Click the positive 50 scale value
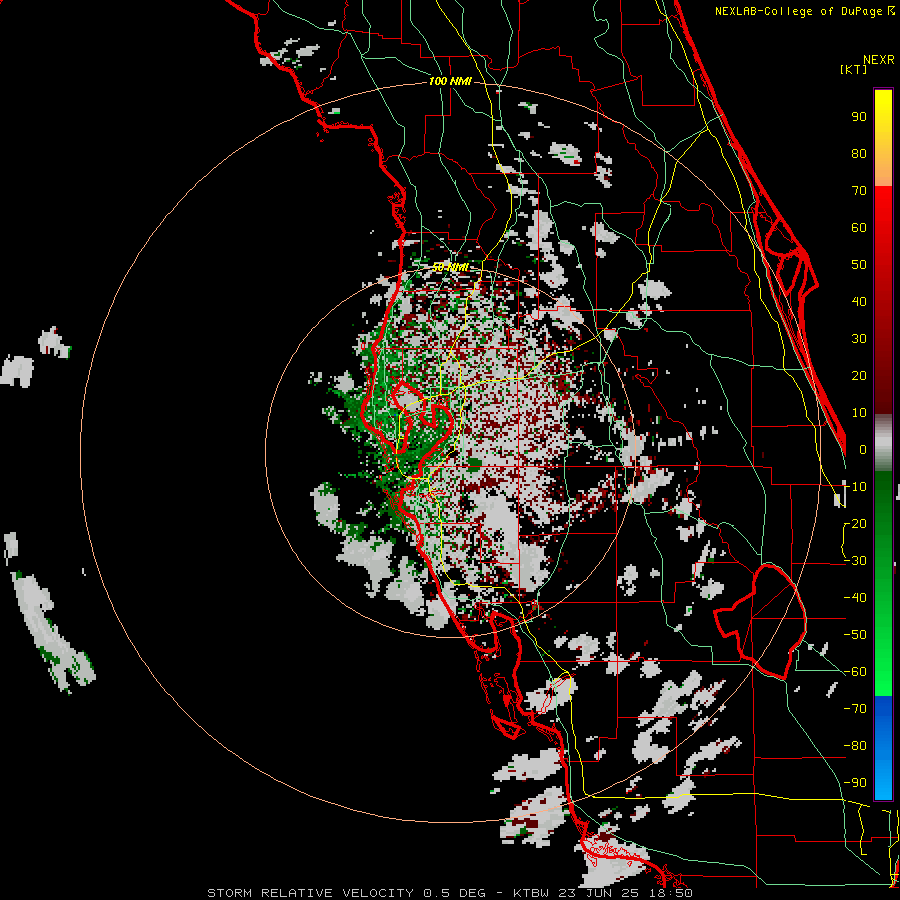 pyautogui.click(x=859, y=265)
